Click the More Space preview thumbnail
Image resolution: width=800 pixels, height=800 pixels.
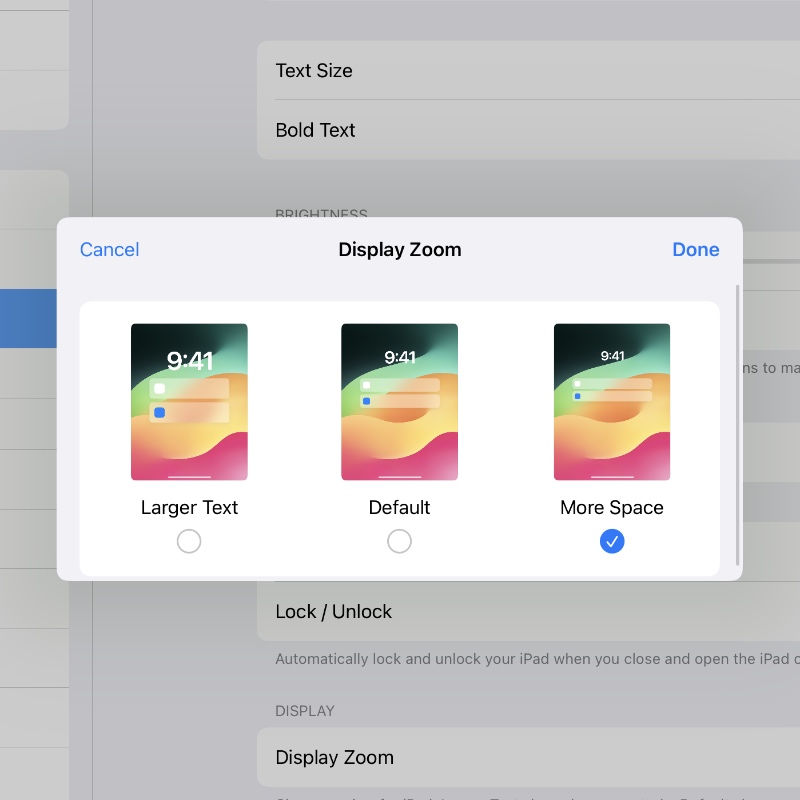coord(612,402)
